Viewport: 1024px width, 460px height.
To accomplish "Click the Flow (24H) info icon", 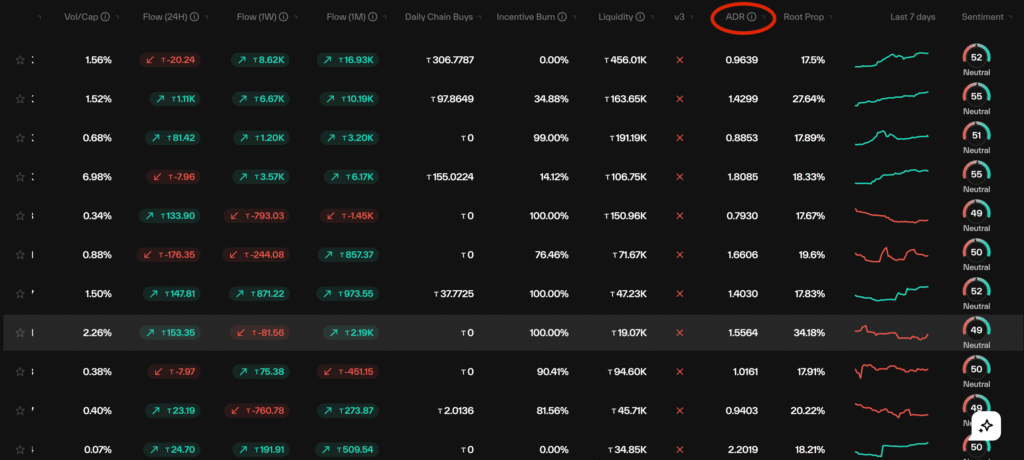I will pyautogui.click(x=194, y=17).
